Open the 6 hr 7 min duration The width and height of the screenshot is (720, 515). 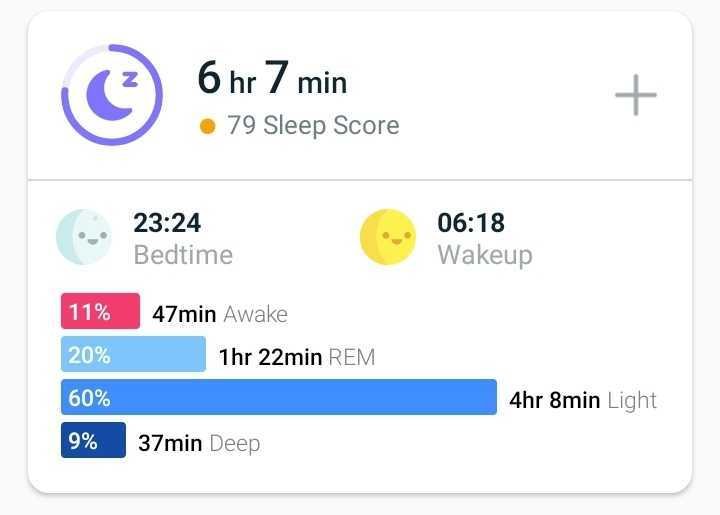[272, 78]
